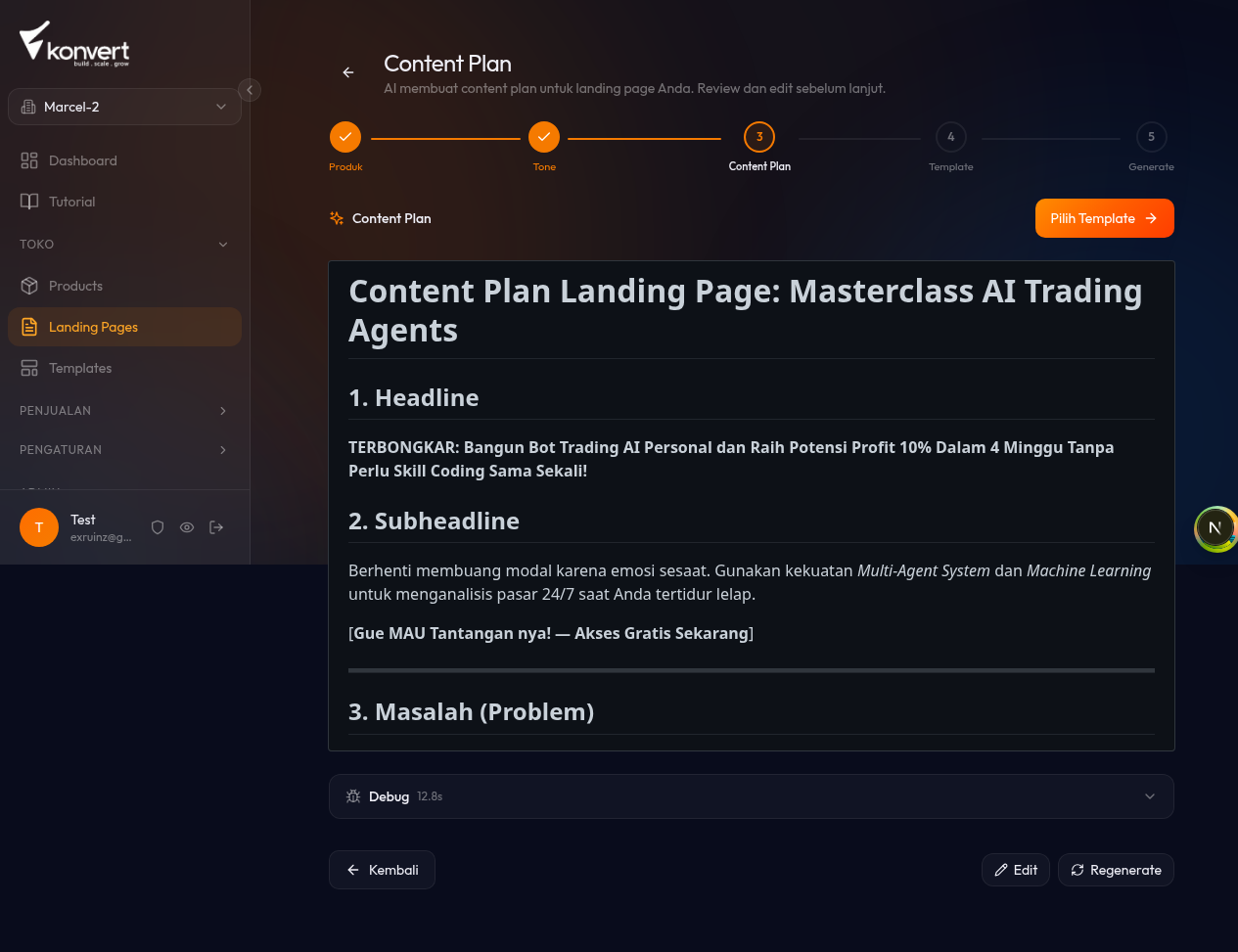This screenshot has width=1238, height=952.
Task: Go to the completed Tone step
Action: pos(544,137)
